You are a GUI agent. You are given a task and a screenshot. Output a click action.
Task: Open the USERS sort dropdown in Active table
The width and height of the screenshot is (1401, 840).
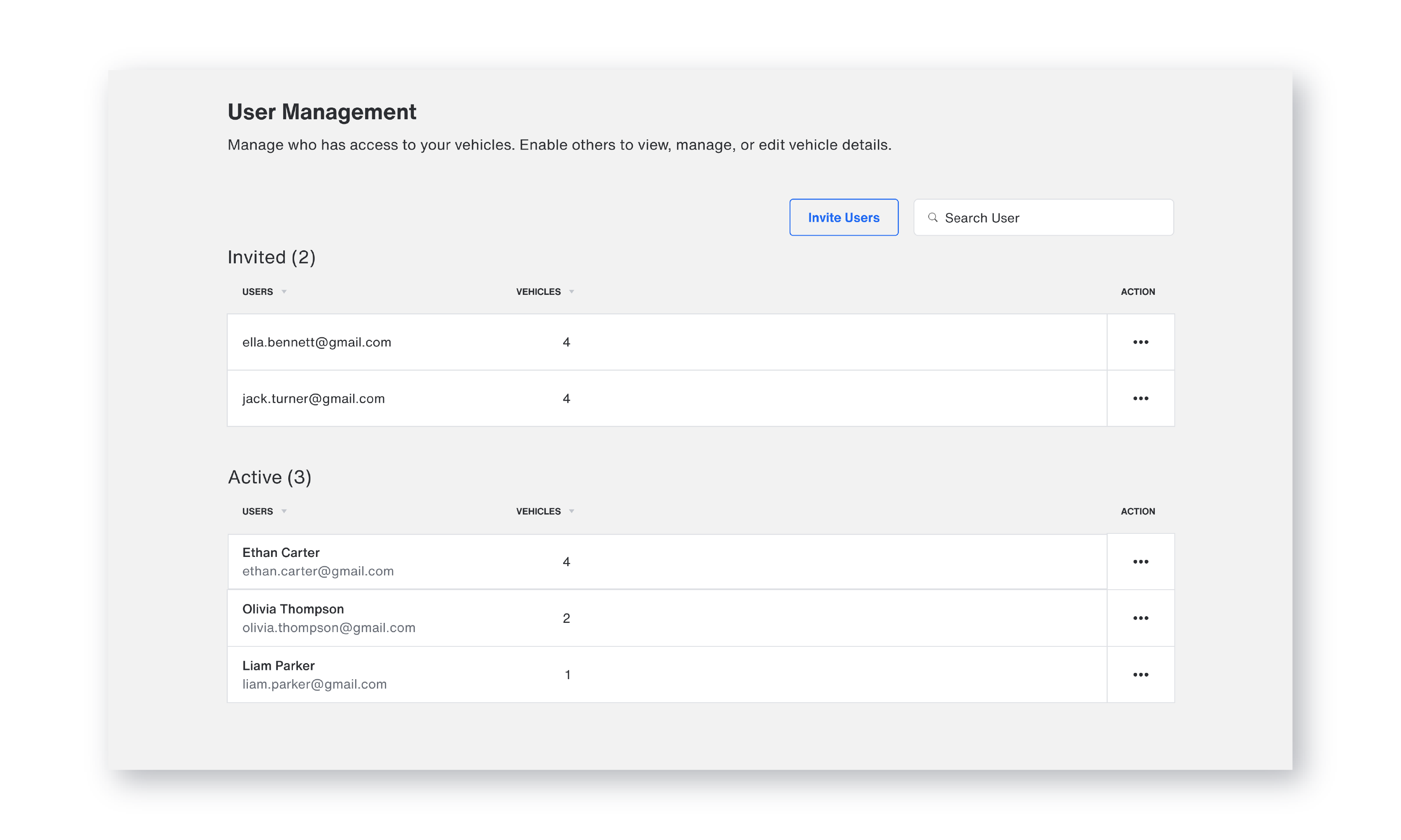click(x=284, y=511)
